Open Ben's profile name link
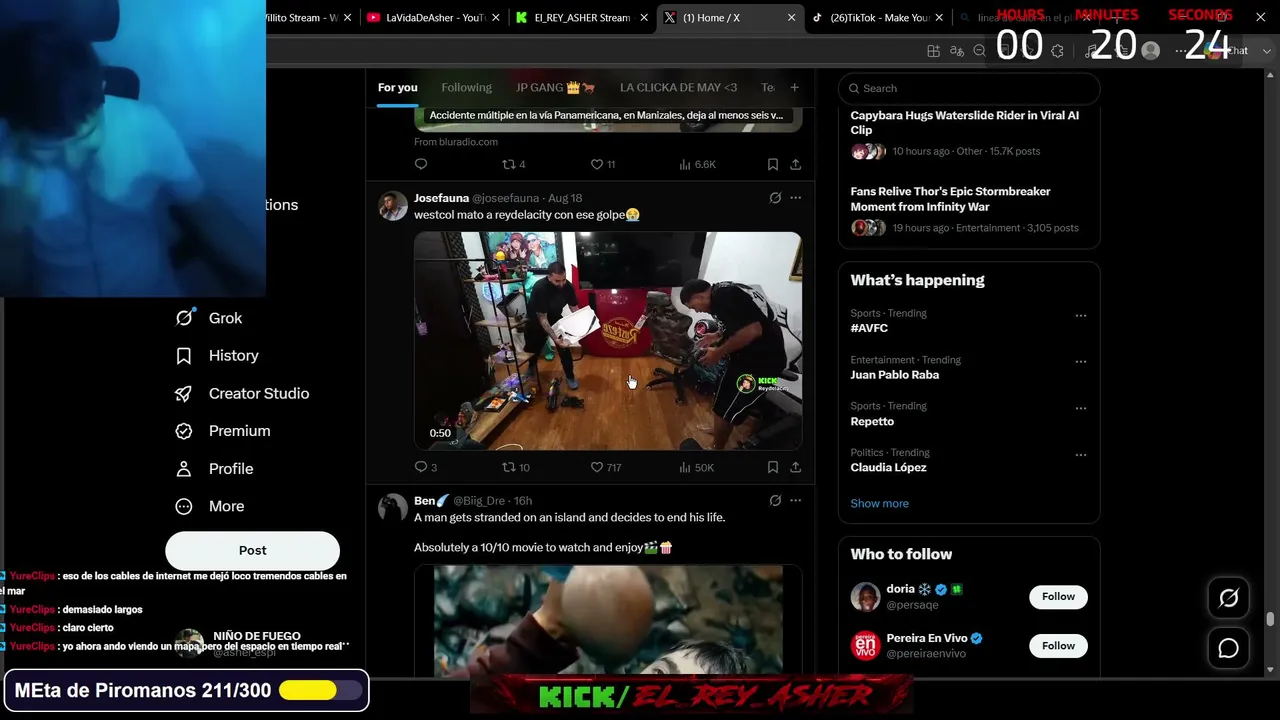The width and height of the screenshot is (1280, 720). point(432,501)
